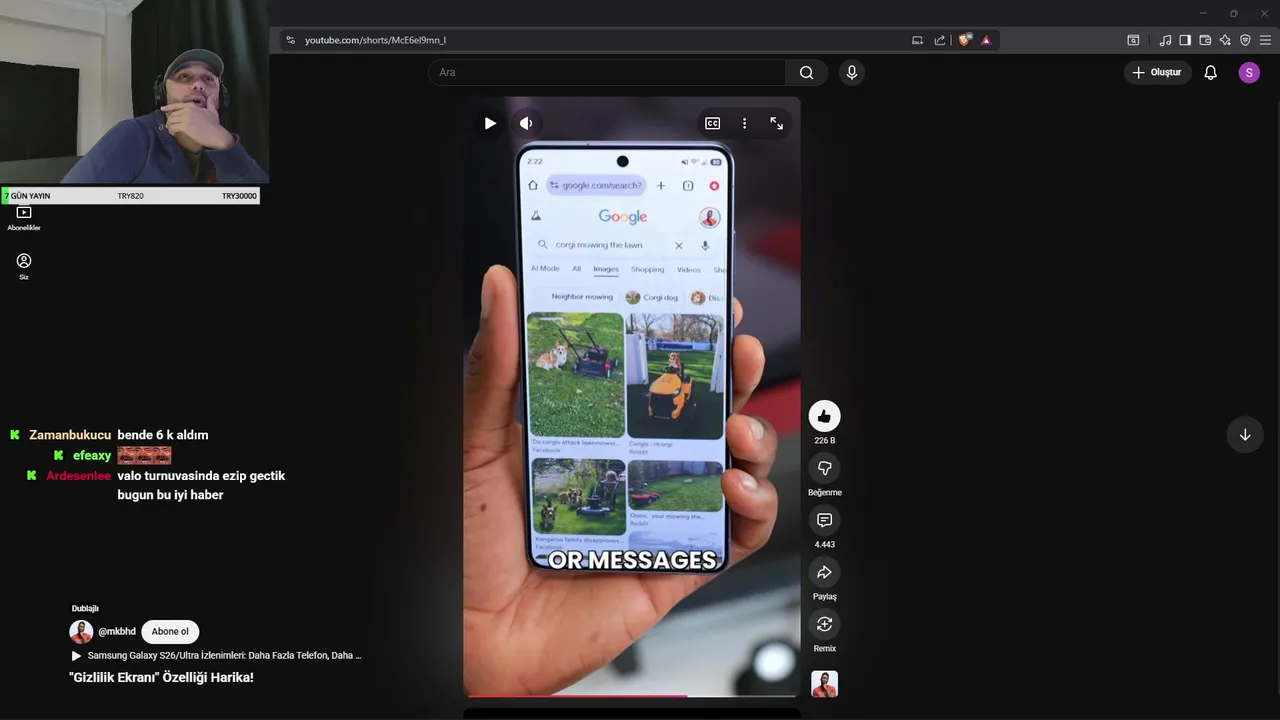Click the address bar URL
Image resolution: width=1280 pixels, height=720 pixels.
click(375, 40)
